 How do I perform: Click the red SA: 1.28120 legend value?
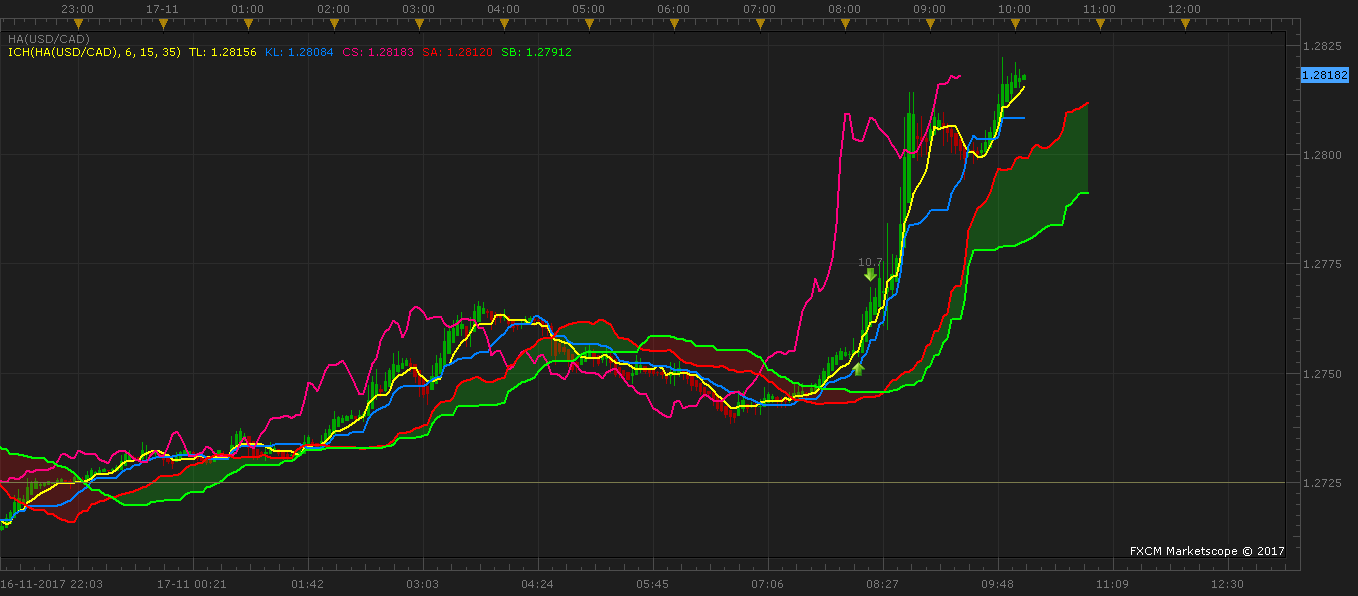pyautogui.click(x=457, y=51)
